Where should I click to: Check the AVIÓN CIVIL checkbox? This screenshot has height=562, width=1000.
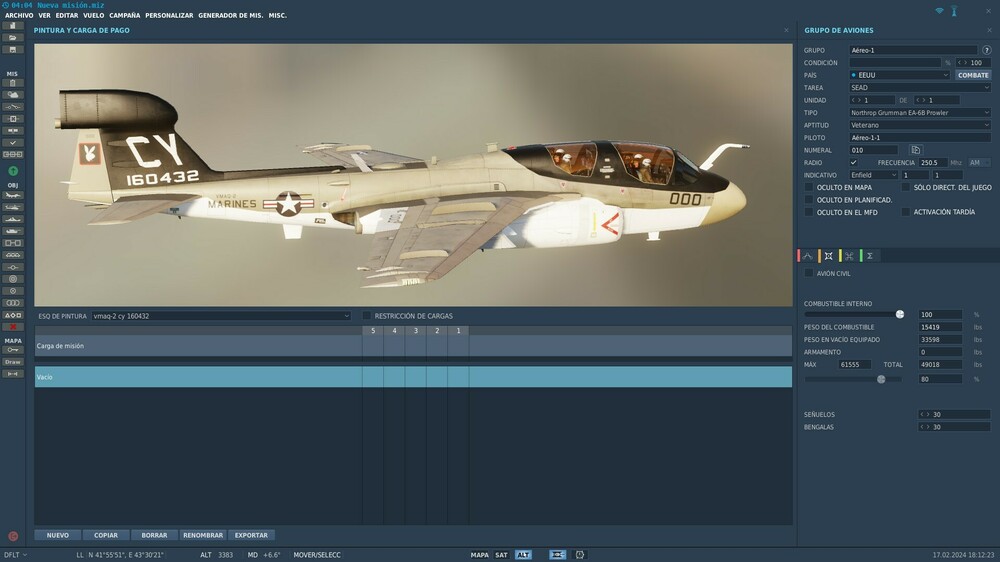[809, 273]
